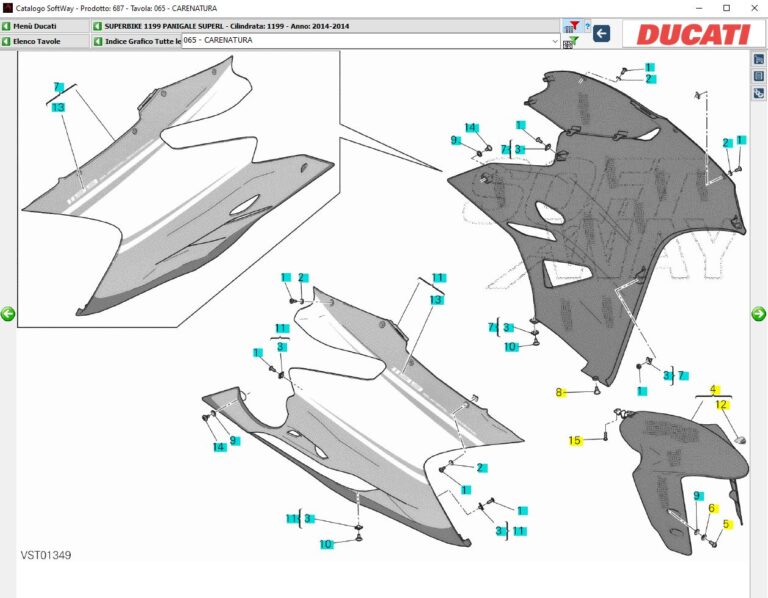
Task: Click the 065 - CARENATURA combo box field
Action: click(x=371, y=41)
